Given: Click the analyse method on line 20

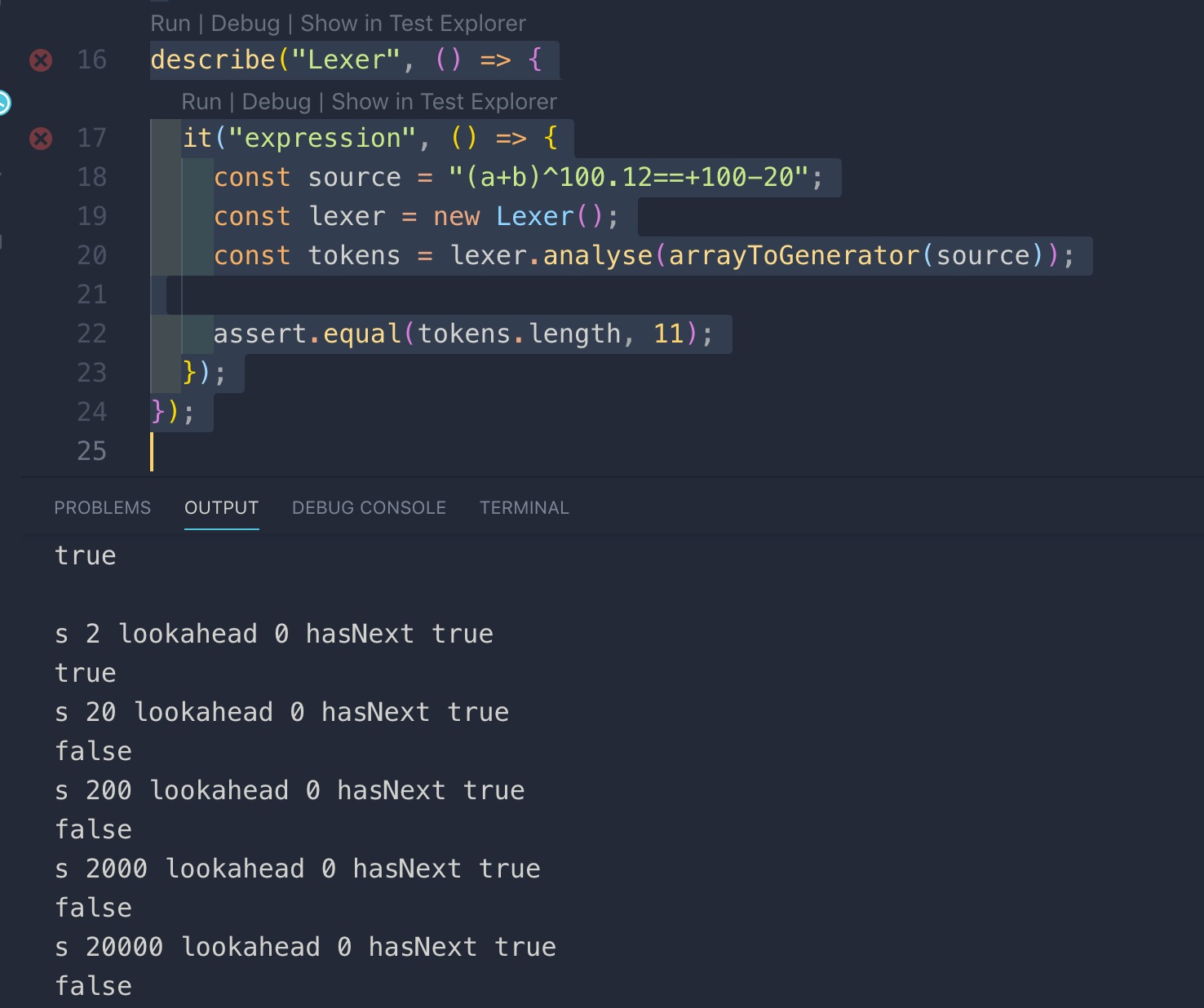Looking at the screenshot, I should pyautogui.click(x=598, y=256).
